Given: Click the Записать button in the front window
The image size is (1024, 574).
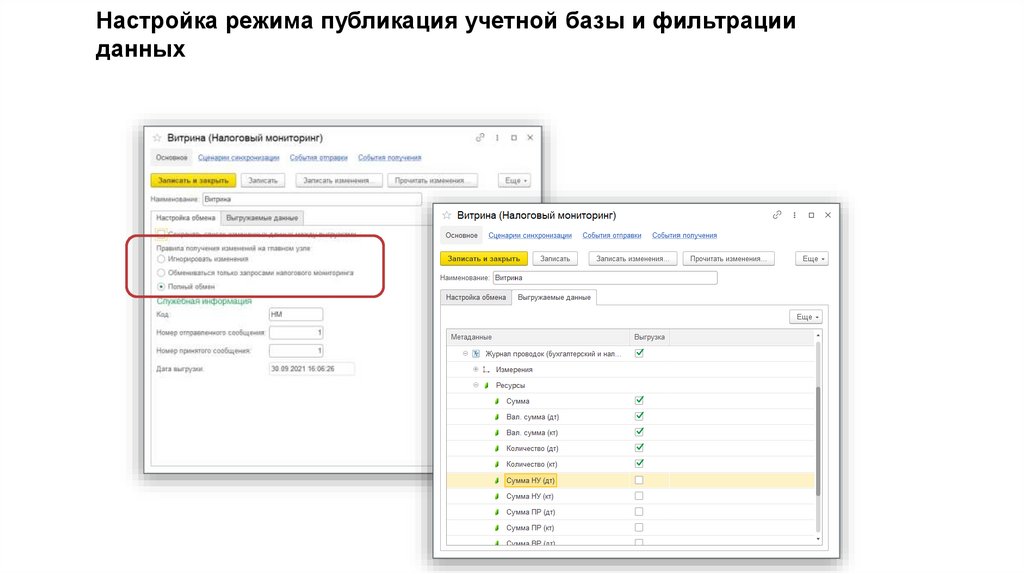Looking at the screenshot, I should tap(554, 259).
